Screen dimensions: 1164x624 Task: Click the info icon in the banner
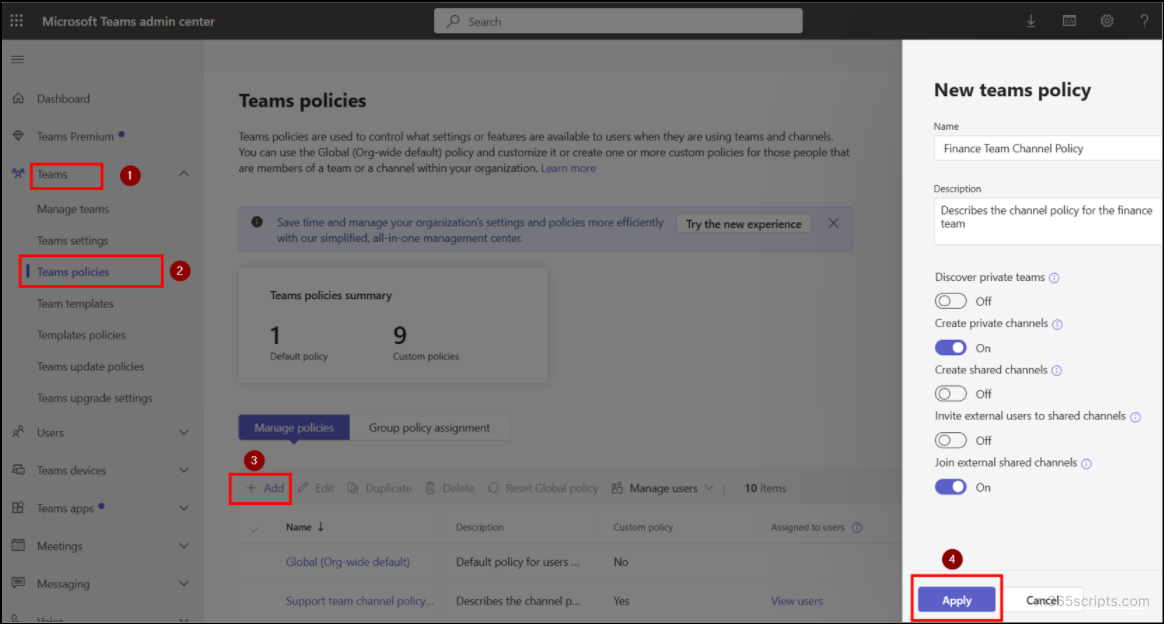click(x=257, y=222)
